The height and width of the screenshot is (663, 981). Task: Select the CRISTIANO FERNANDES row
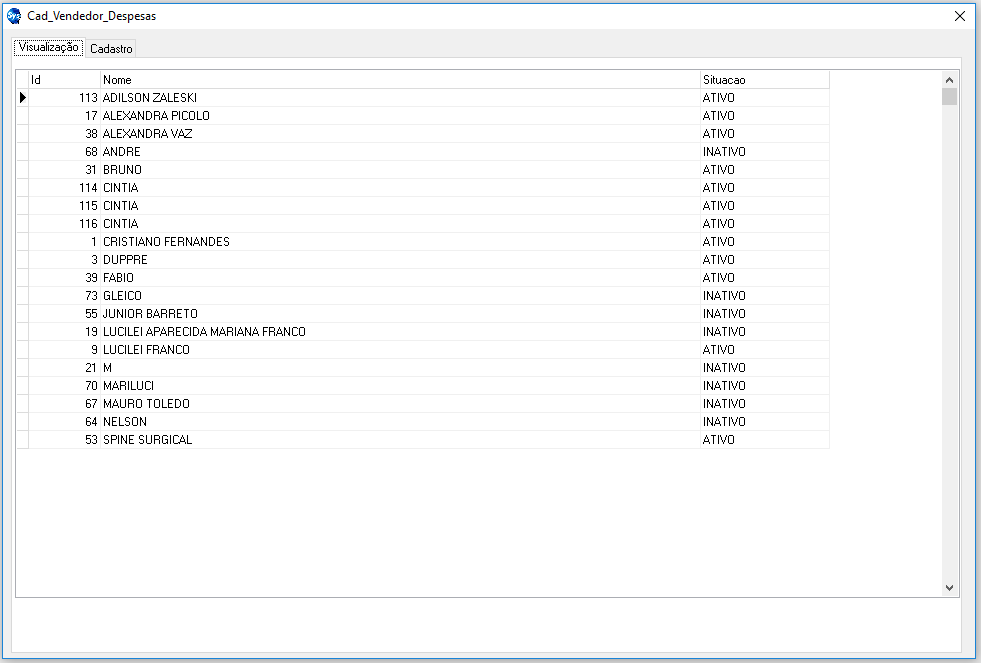pos(166,242)
